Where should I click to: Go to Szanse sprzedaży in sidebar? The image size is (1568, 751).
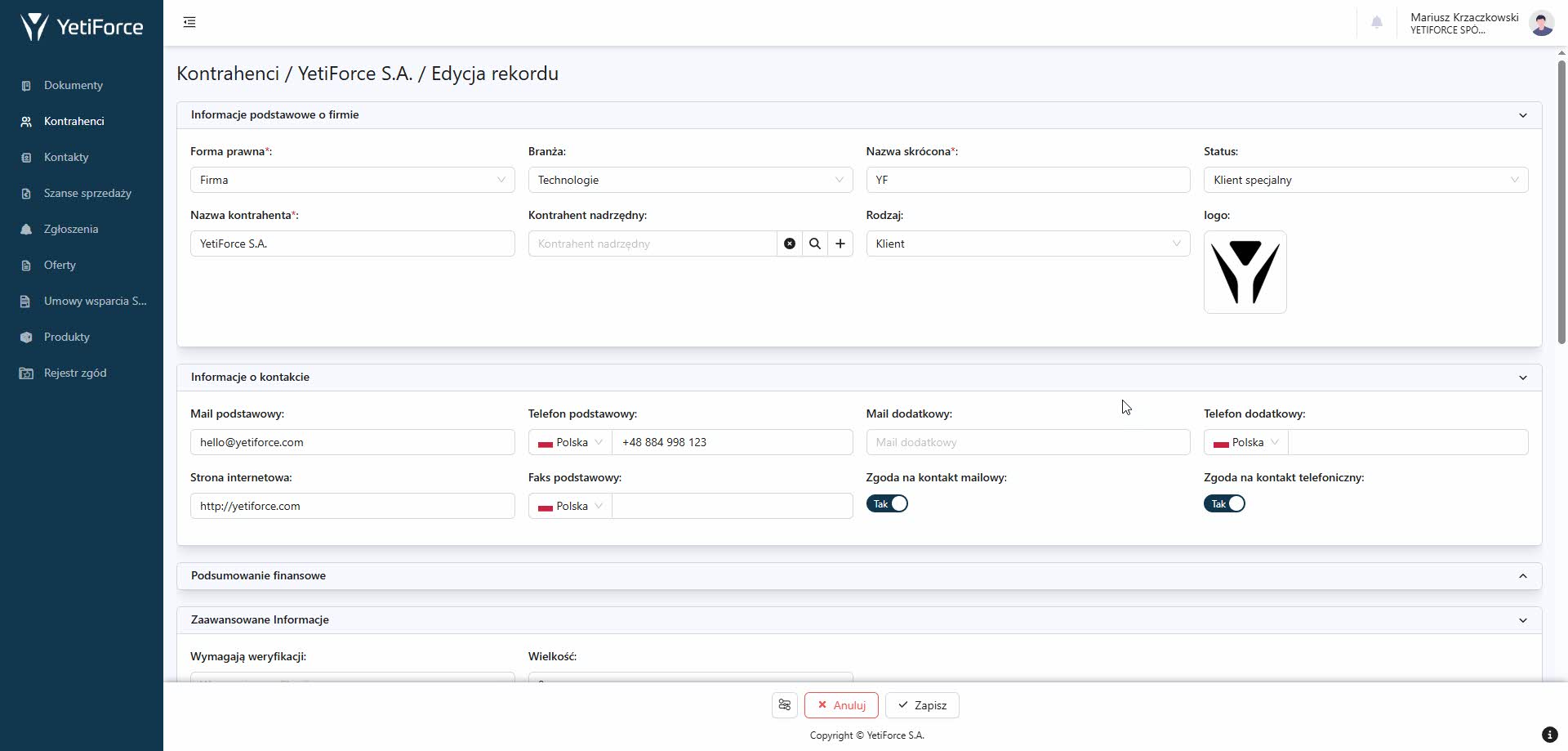point(87,193)
